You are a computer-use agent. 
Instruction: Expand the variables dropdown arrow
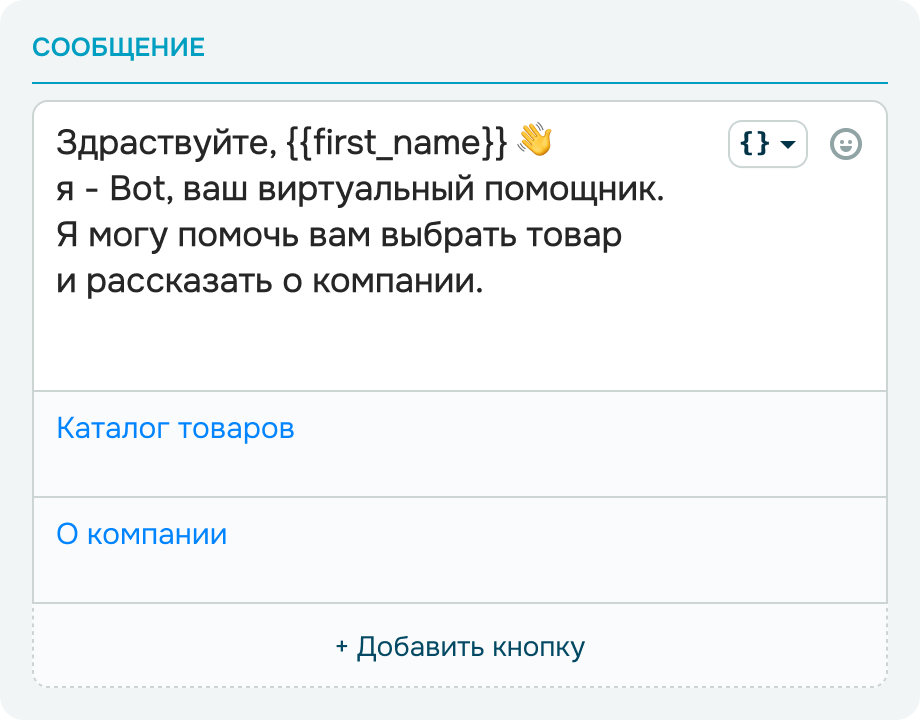pos(788,145)
